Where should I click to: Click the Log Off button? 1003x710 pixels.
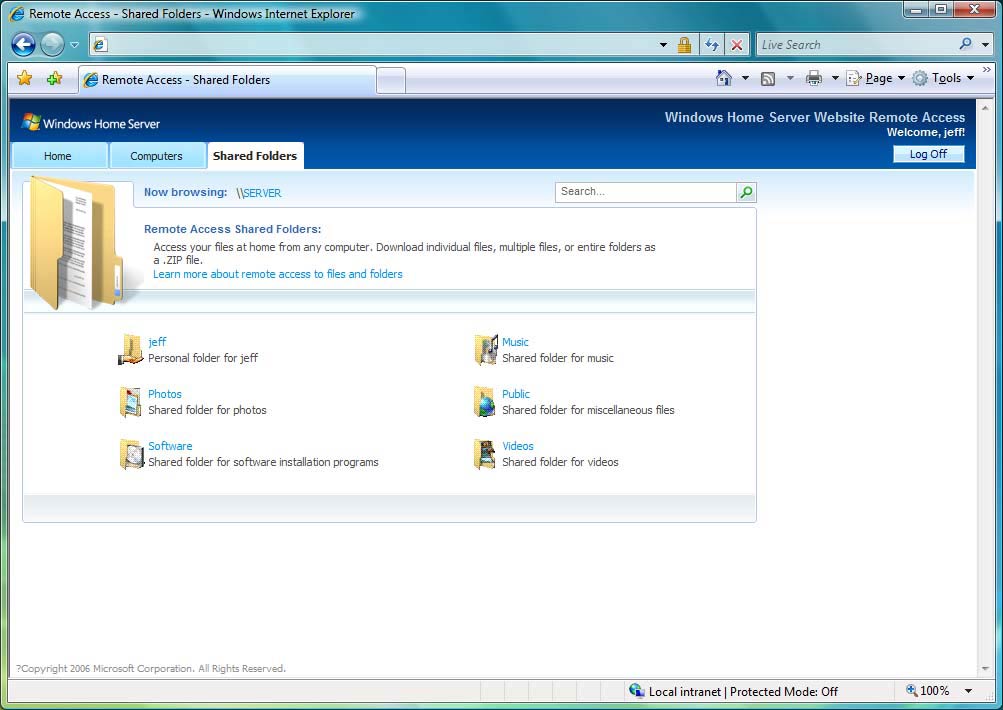click(x=928, y=154)
